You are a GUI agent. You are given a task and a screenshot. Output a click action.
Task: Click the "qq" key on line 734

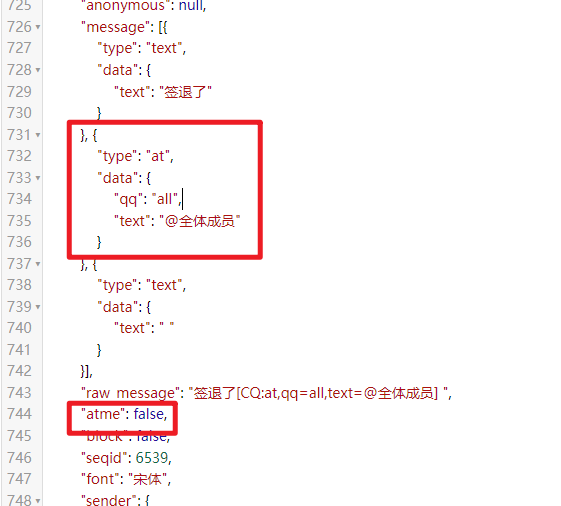(x=128, y=199)
